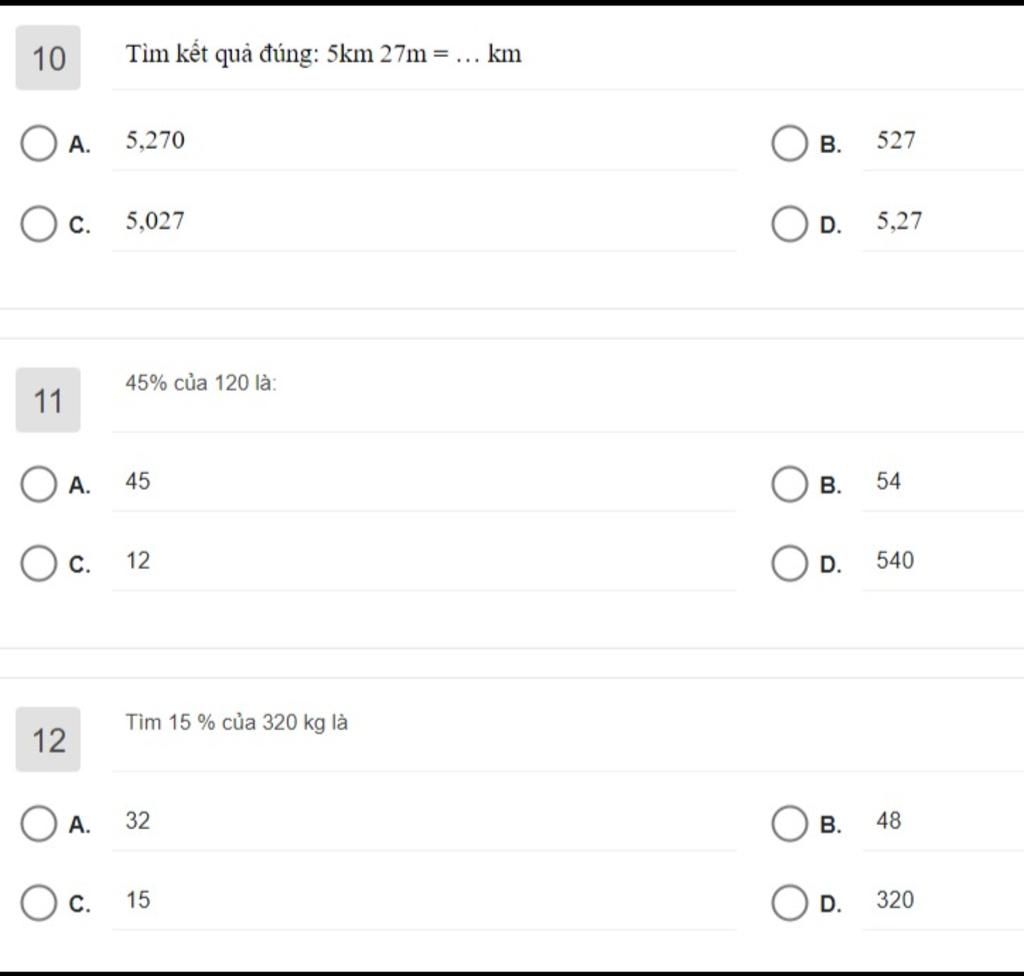Choose option B 48 in question 12
Viewport: 1024px width, 976px height.
point(790,823)
